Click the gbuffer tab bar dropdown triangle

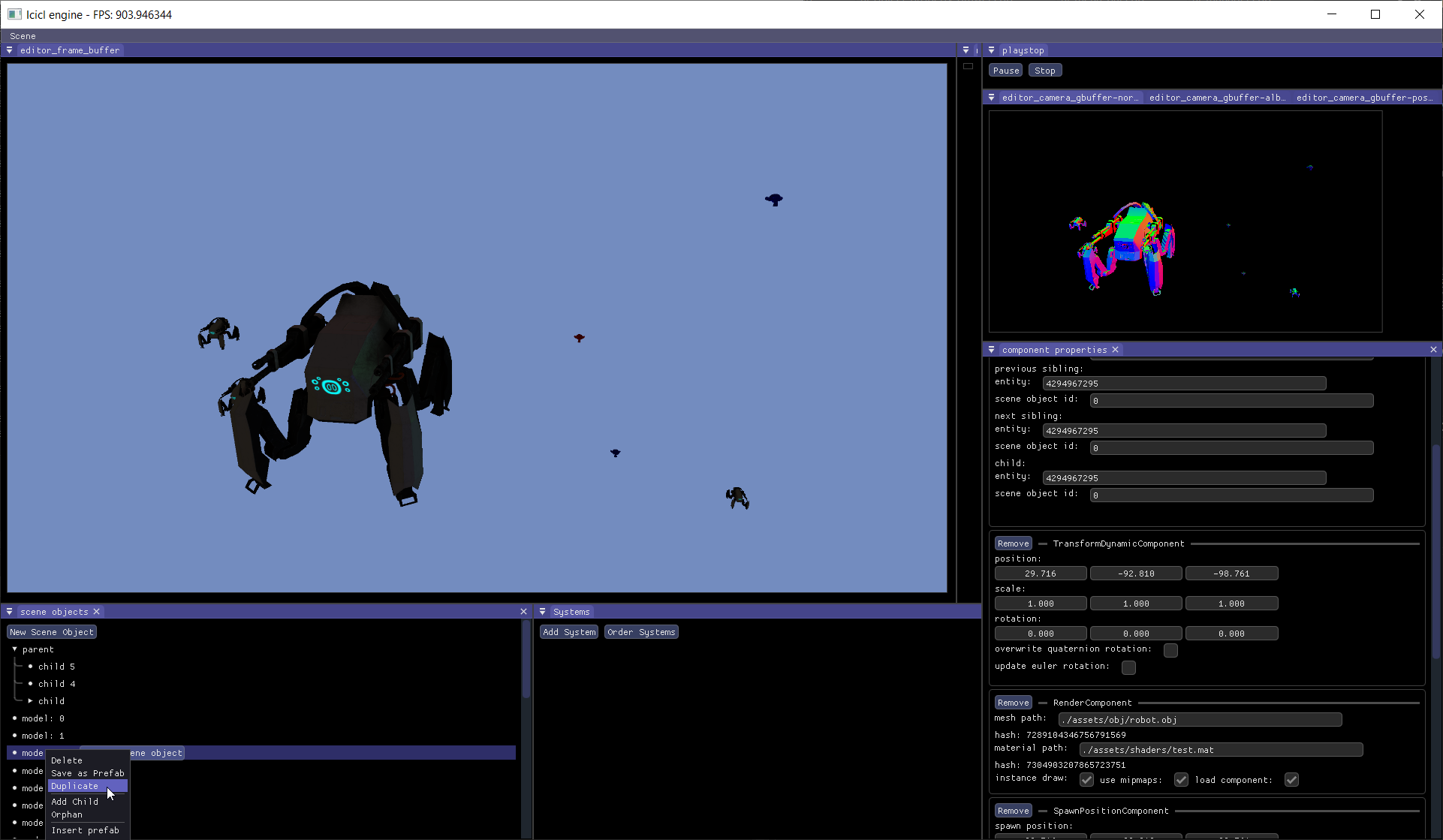coord(991,98)
